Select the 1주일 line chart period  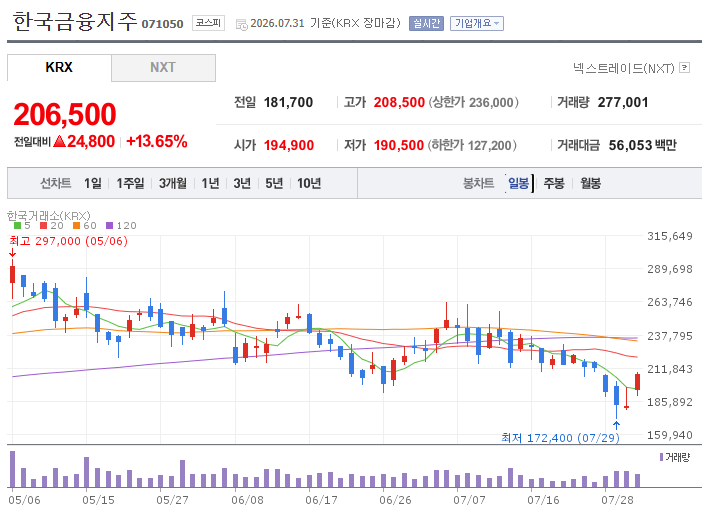(130, 183)
